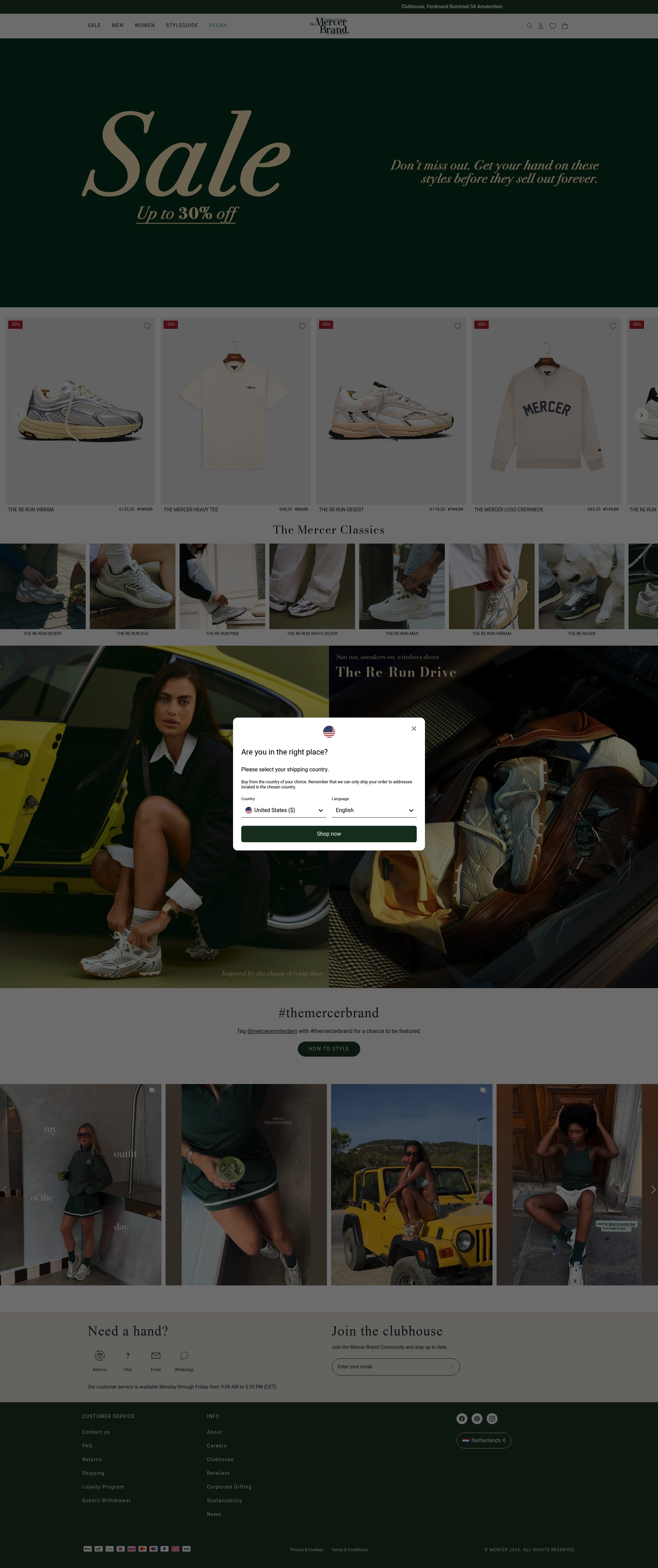Image resolution: width=658 pixels, height=1568 pixels.
Task: Add The Re-Run Vibram to wishlist
Action: 147,326
